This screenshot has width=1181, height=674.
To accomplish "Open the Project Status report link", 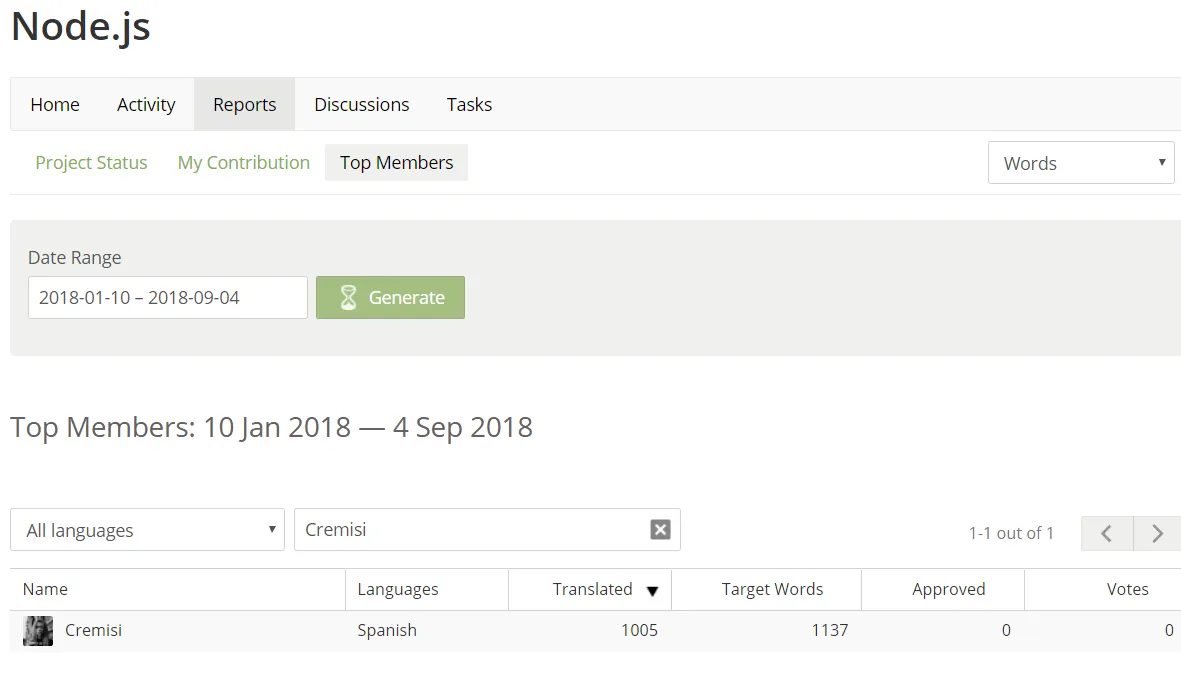I will [x=91, y=163].
